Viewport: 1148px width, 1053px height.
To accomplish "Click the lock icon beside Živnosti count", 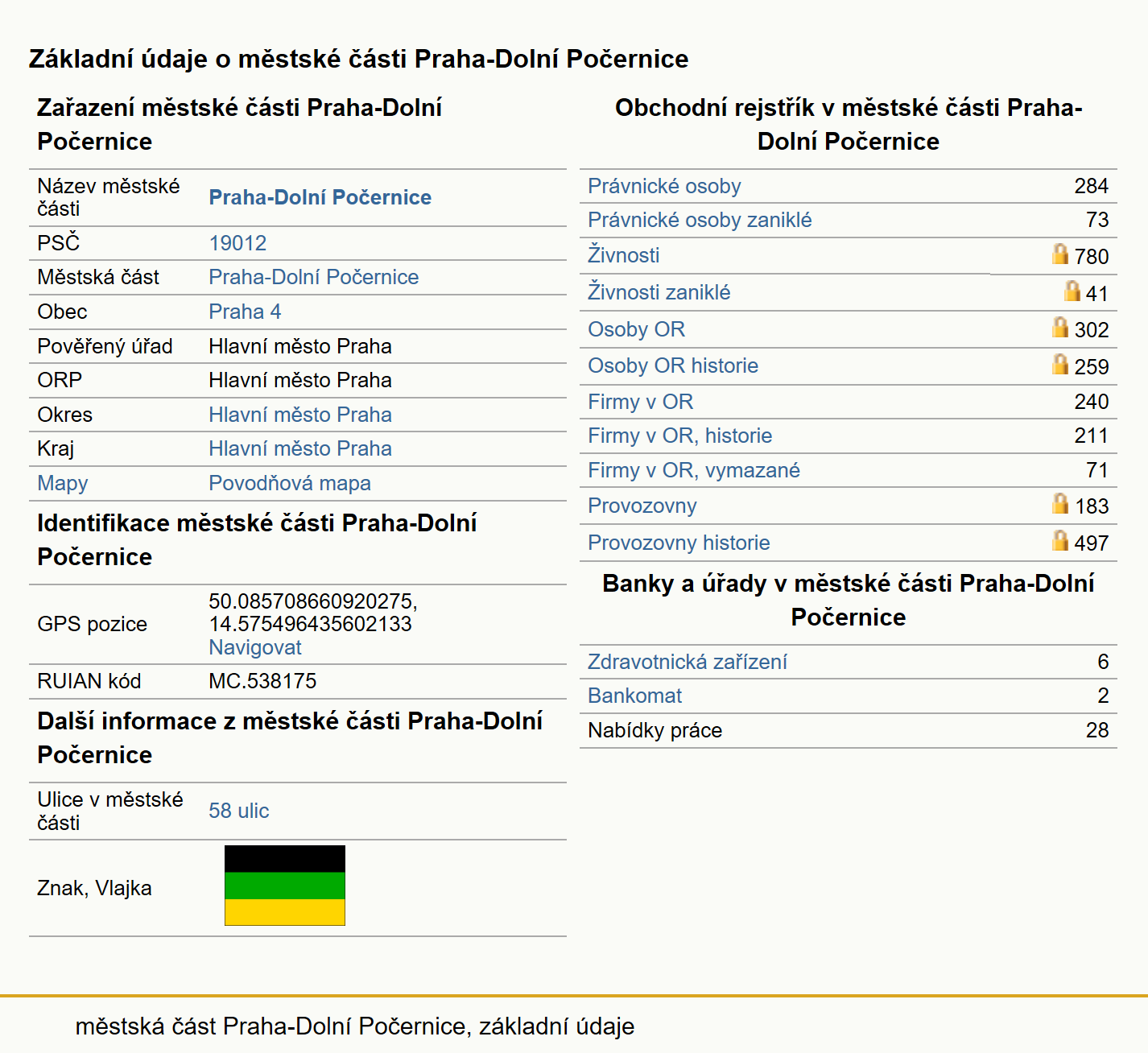I will [x=1060, y=254].
